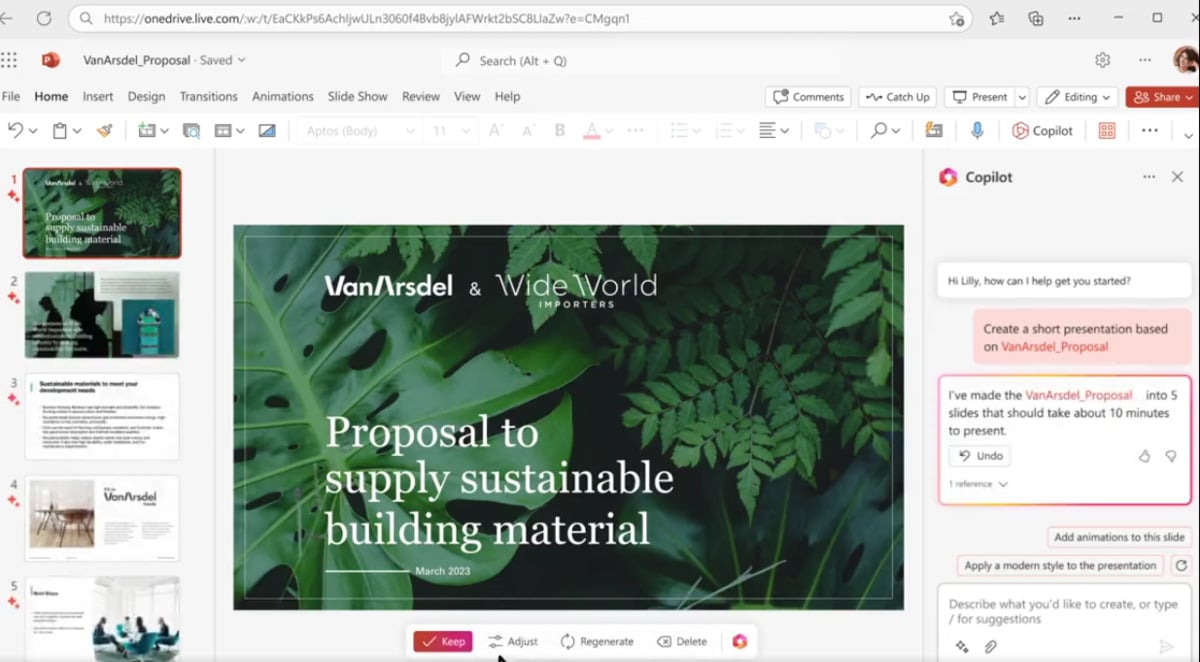Open the browser collections icon
The image size is (1200, 662).
(1036, 18)
